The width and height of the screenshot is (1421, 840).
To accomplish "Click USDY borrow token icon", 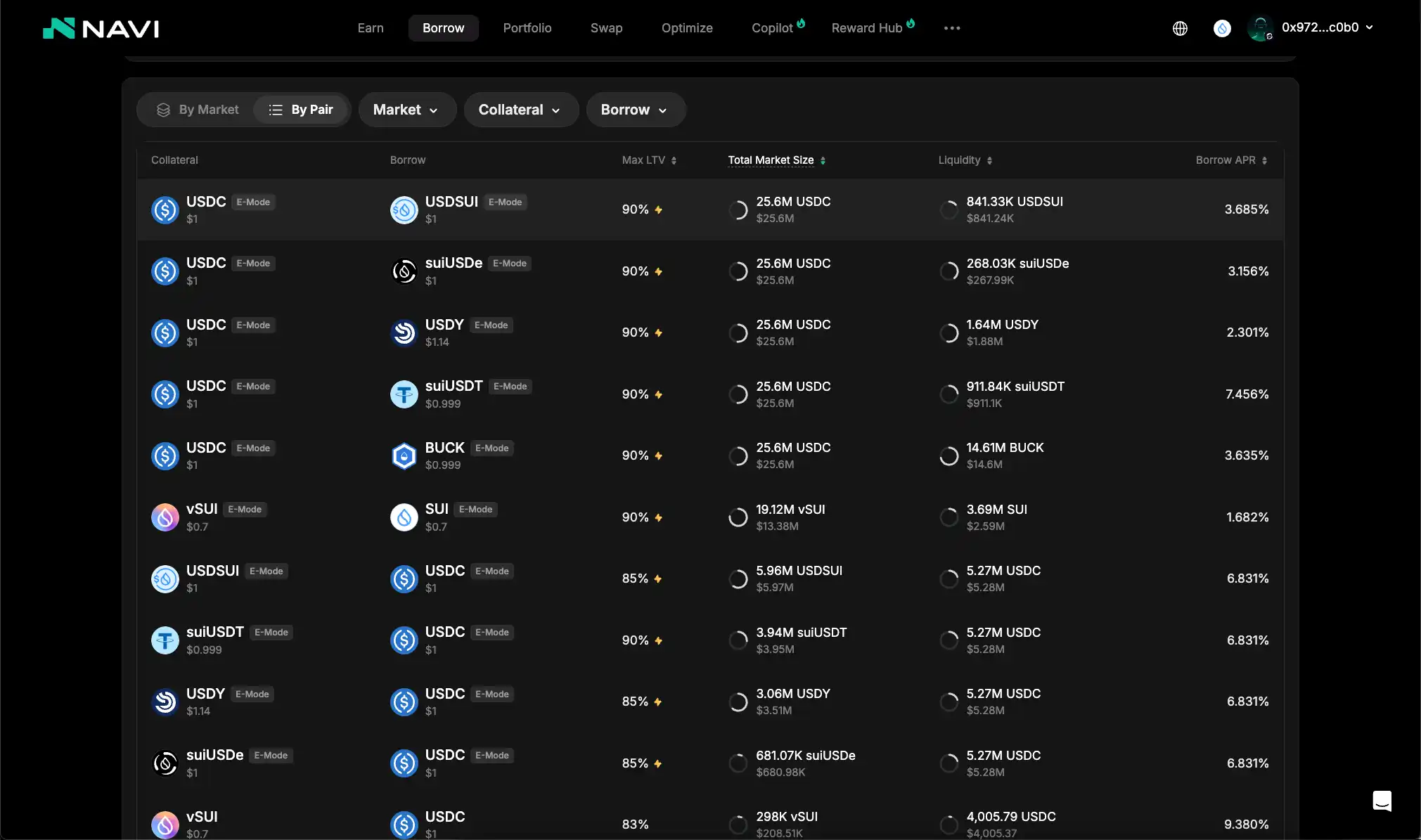I will (x=404, y=332).
